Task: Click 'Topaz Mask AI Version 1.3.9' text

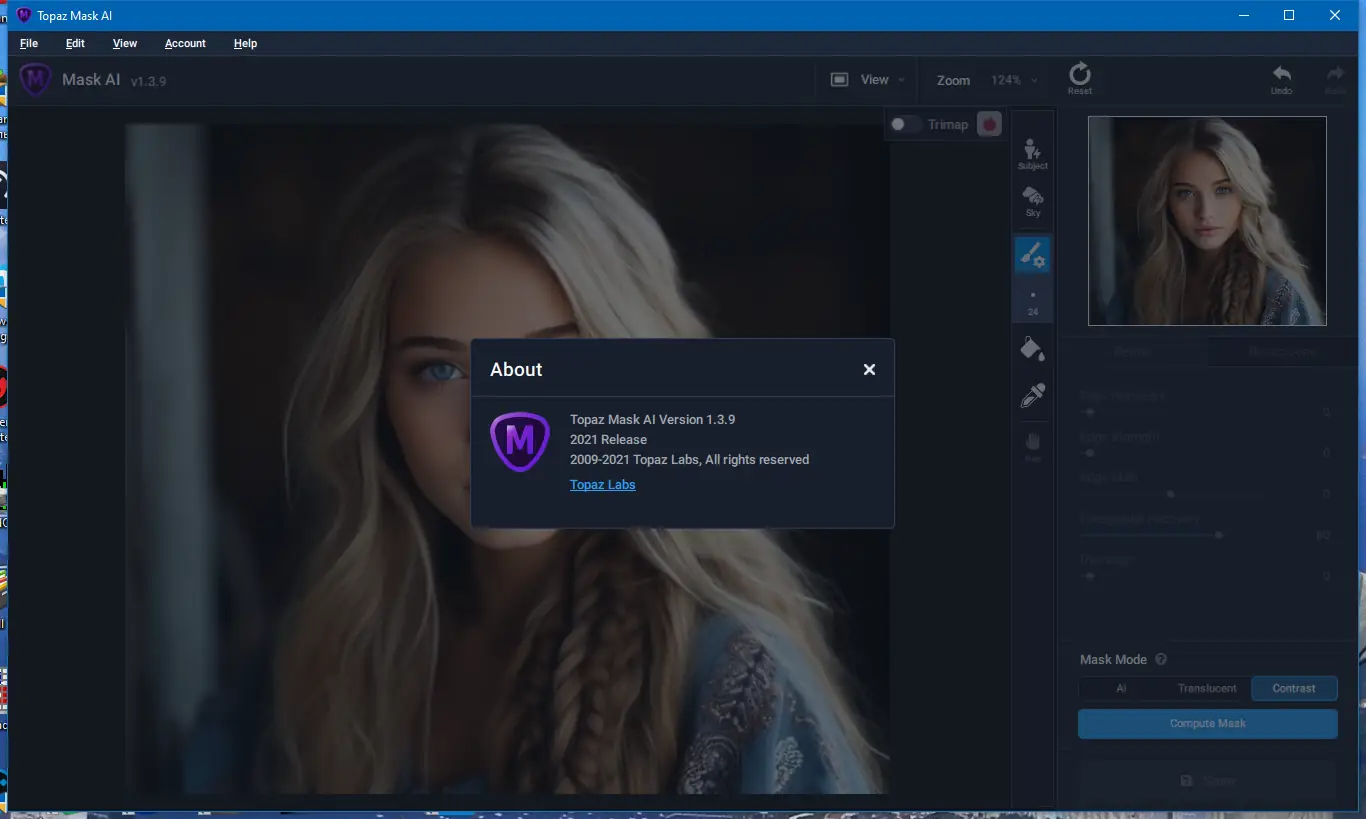Action: pos(652,420)
